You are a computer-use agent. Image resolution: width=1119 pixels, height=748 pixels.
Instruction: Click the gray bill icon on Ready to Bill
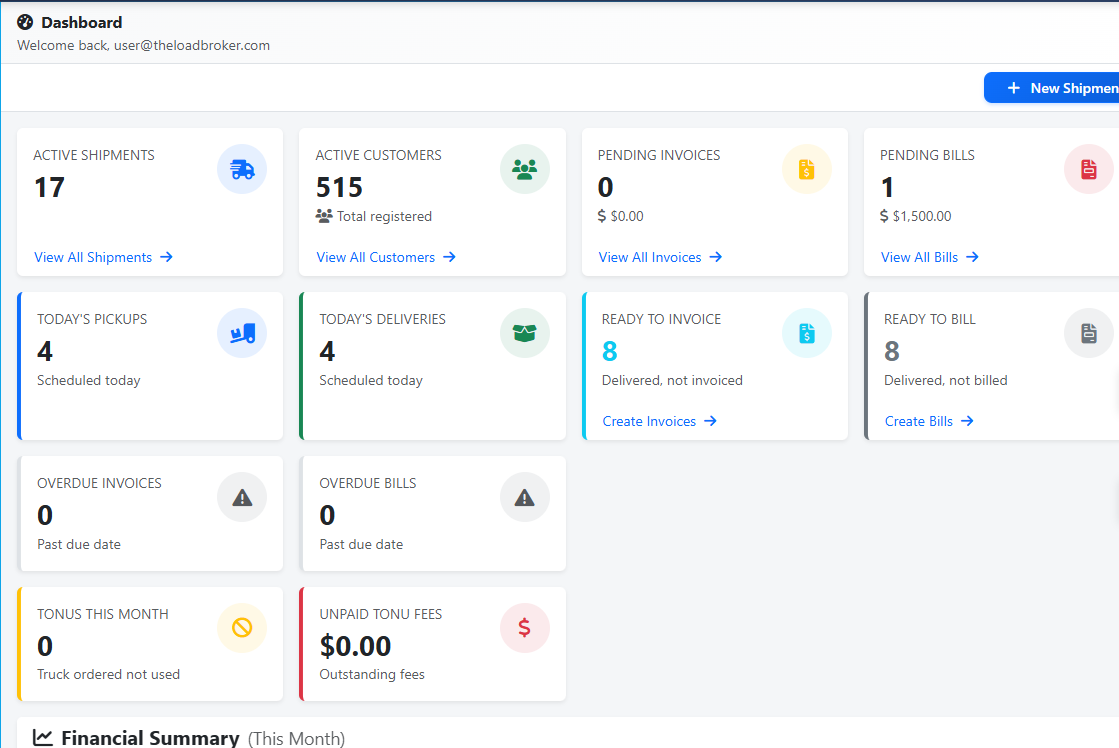(x=1089, y=332)
